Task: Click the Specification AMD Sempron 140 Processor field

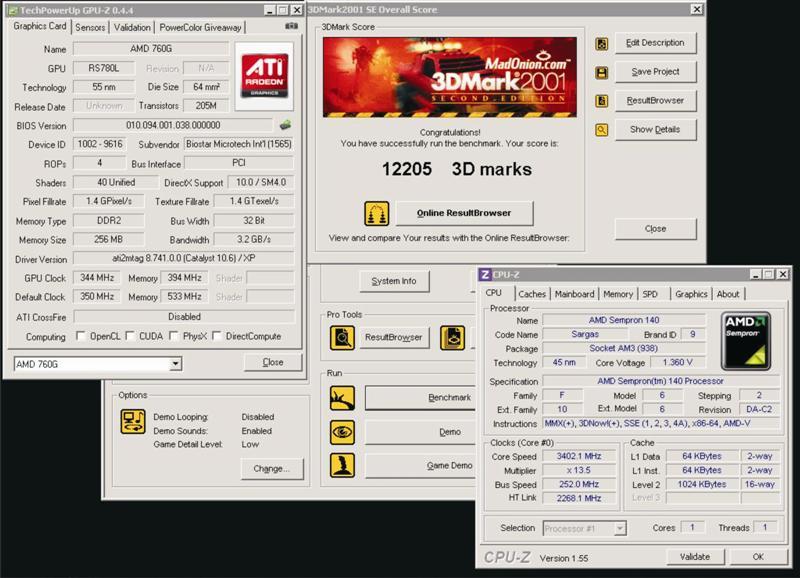Action: pos(661,381)
